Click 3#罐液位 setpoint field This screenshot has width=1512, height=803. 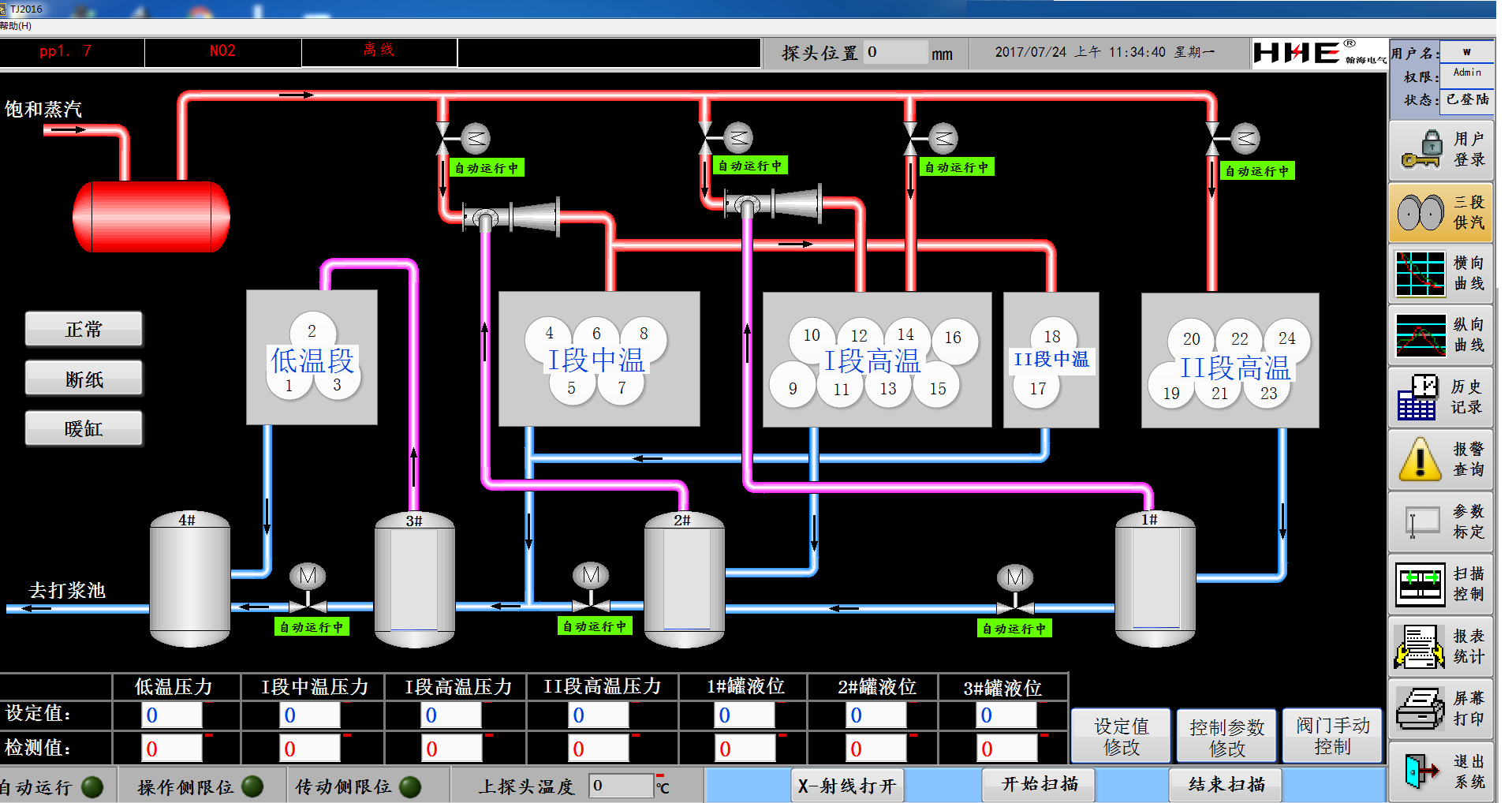click(1007, 715)
